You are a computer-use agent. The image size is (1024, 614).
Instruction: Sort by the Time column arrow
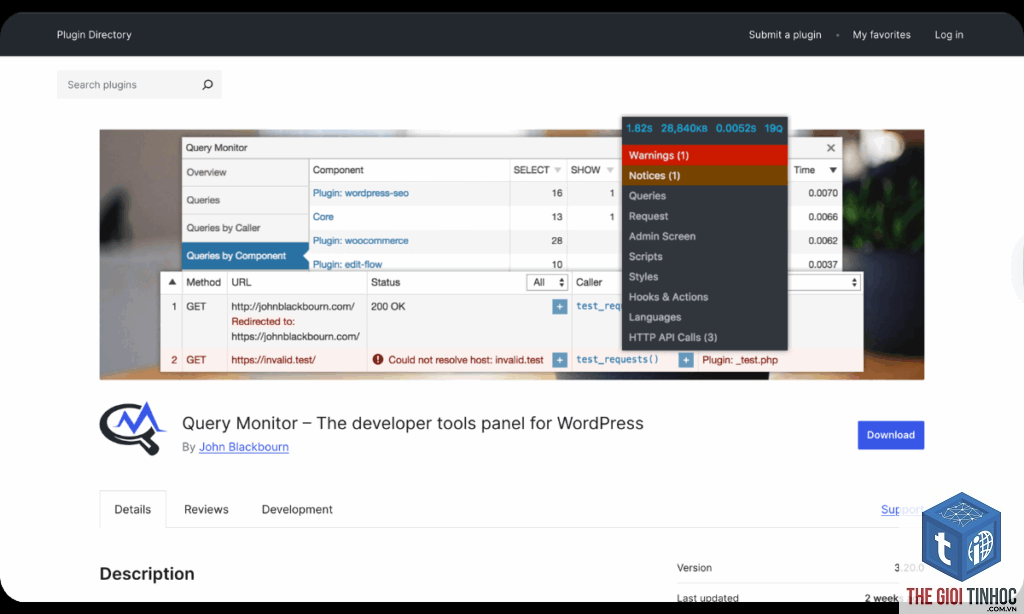pyautogui.click(x=833, y=170)
